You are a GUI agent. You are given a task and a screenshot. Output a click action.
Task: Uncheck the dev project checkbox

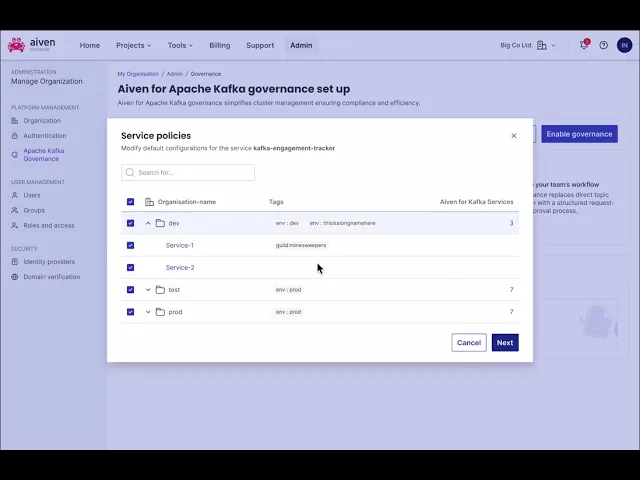point(130,223)
